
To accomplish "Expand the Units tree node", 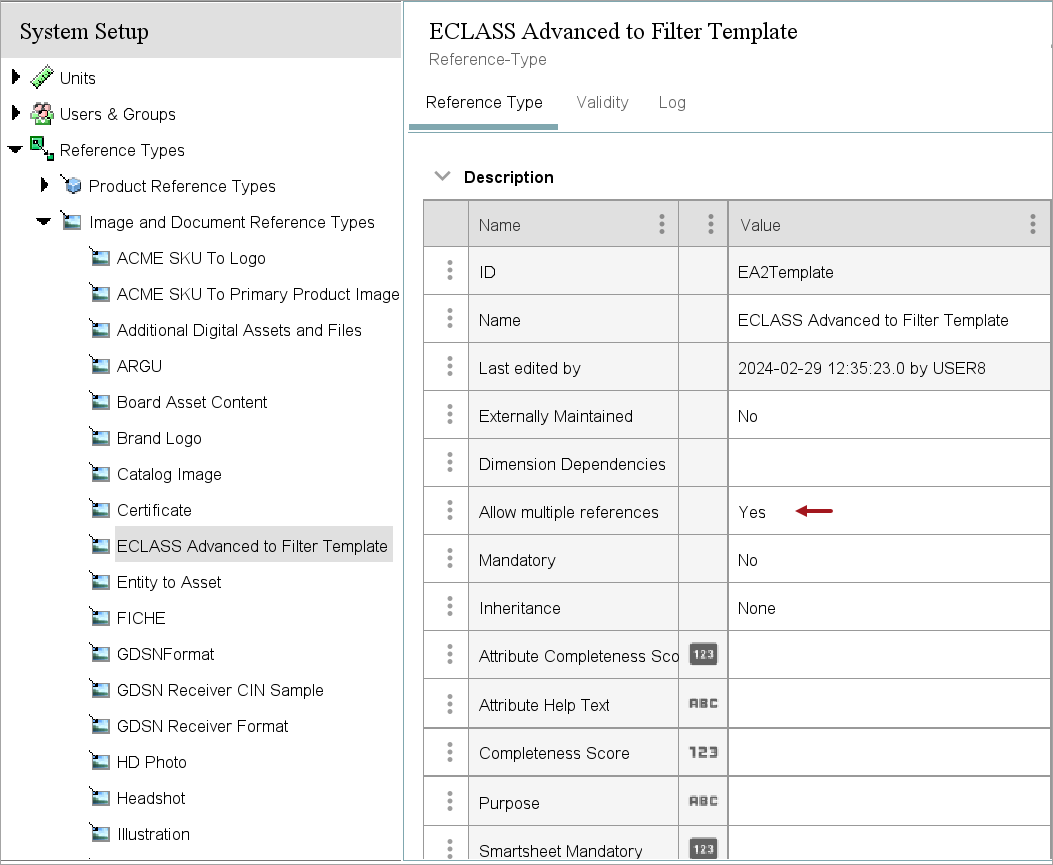I will coord(15,77).
